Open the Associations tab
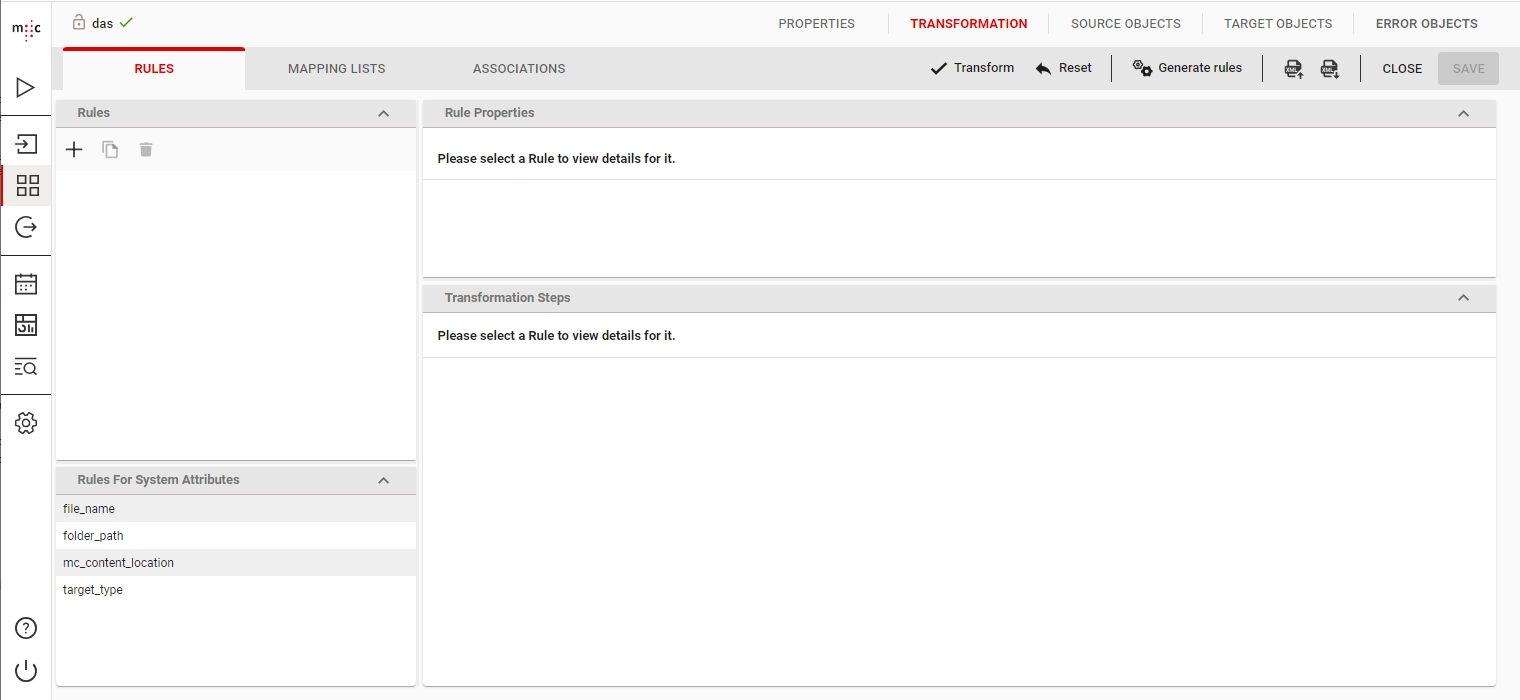Image resolution: width=1520 pixels, height=700 pixels. point(519,69)
